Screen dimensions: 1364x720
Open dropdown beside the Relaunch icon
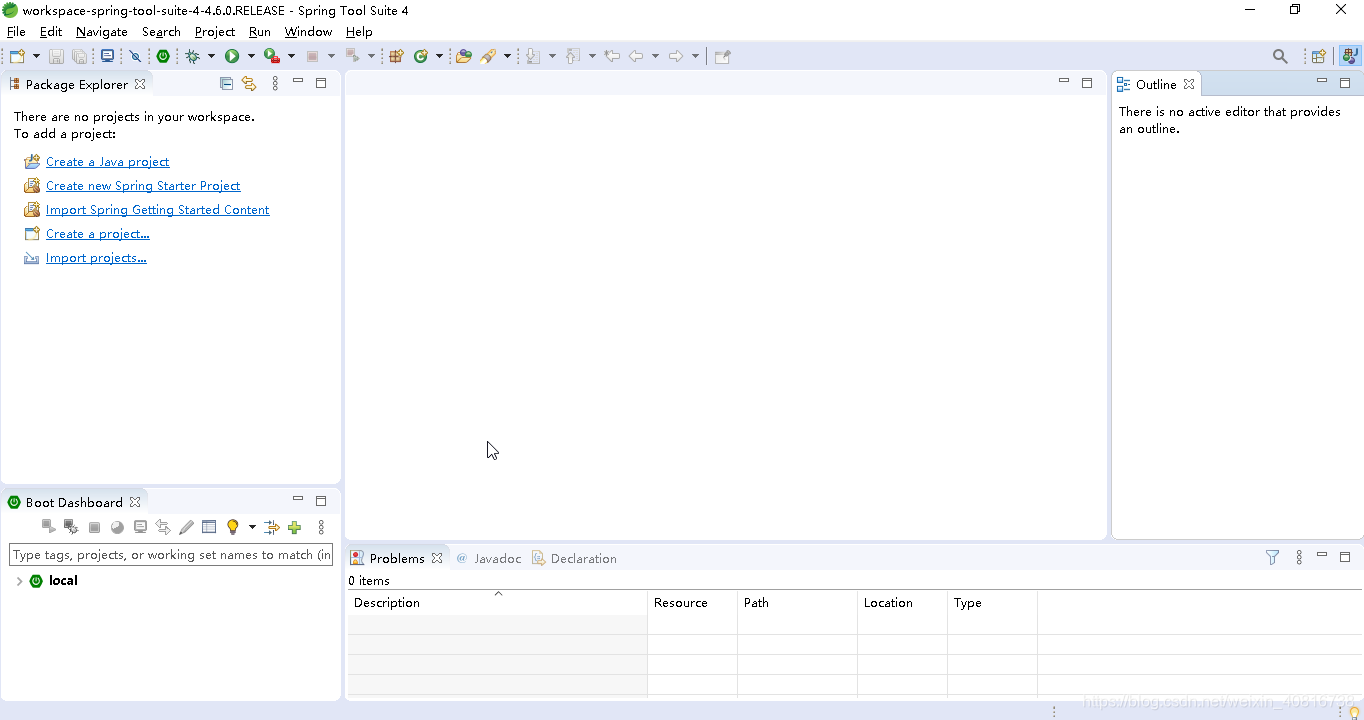291,56
